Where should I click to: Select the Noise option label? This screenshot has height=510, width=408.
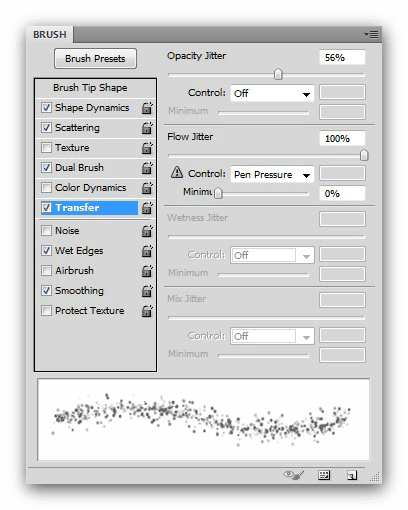pos(67,231)
